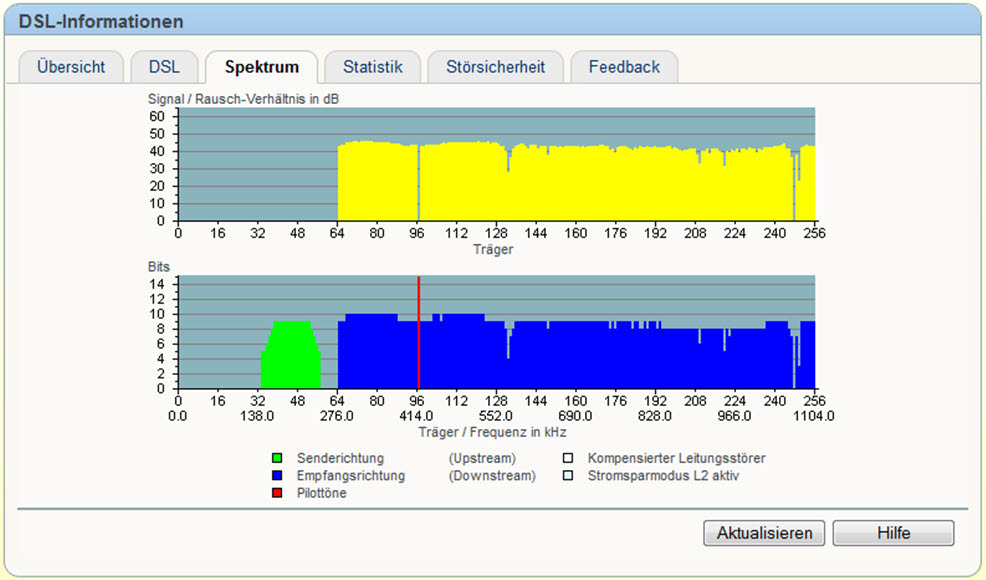Image resolution: width=986 pixels, height=580 pixels.
Task: Go to the Störsicherheit tab
Action: [496, 67]
